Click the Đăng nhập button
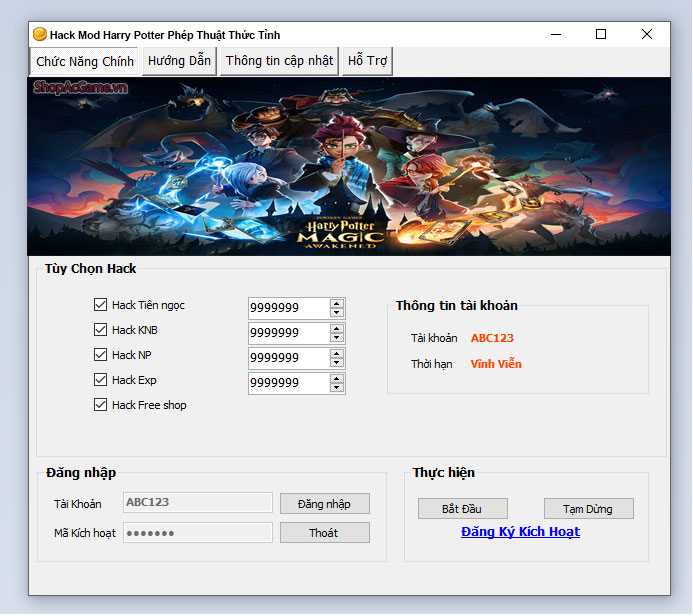Image resolution: width=693 pixels, height=616 pixels. (324, 504)
